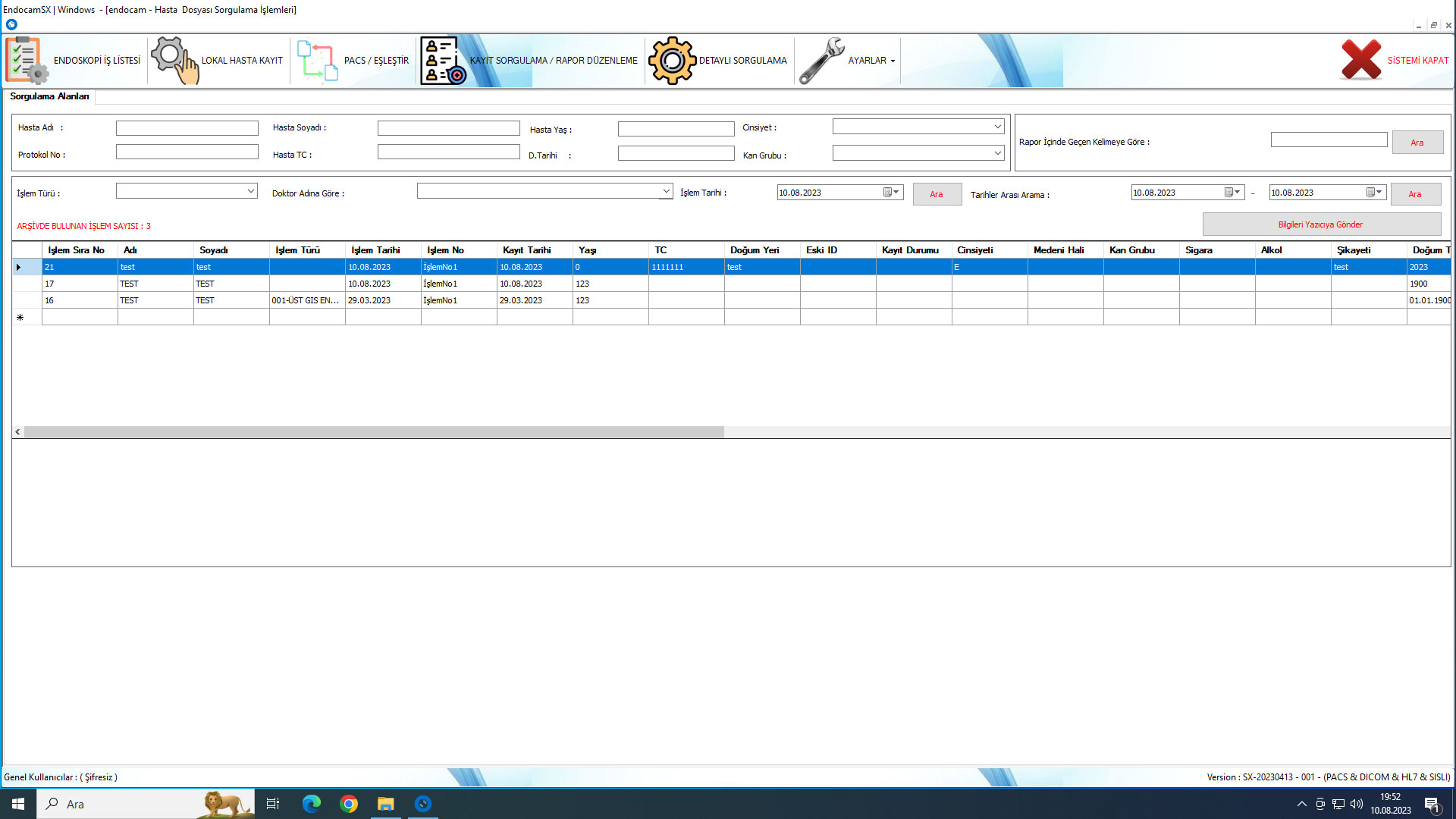Expand Doktor Adına Göre dropdown
This screenshot has height=819, width=1456.
point(665,191)
